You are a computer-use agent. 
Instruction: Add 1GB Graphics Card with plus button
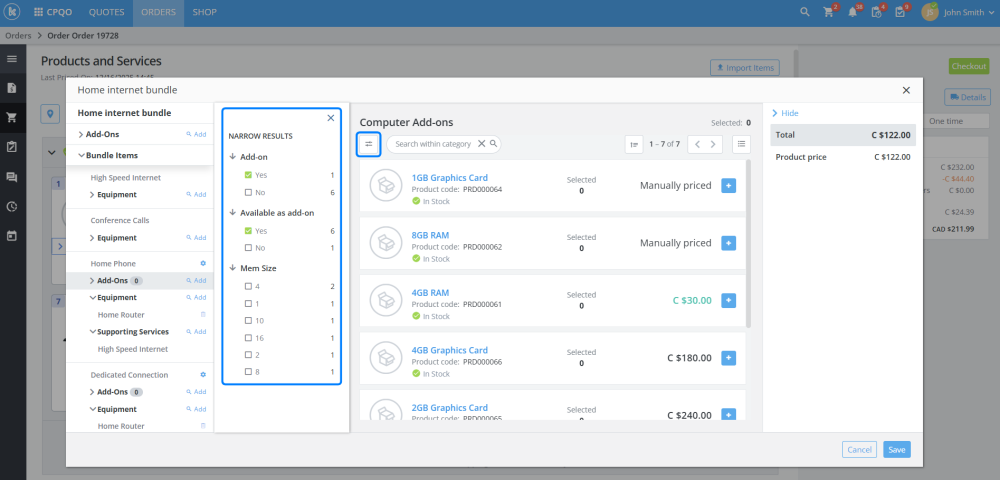tap(728, 185)
